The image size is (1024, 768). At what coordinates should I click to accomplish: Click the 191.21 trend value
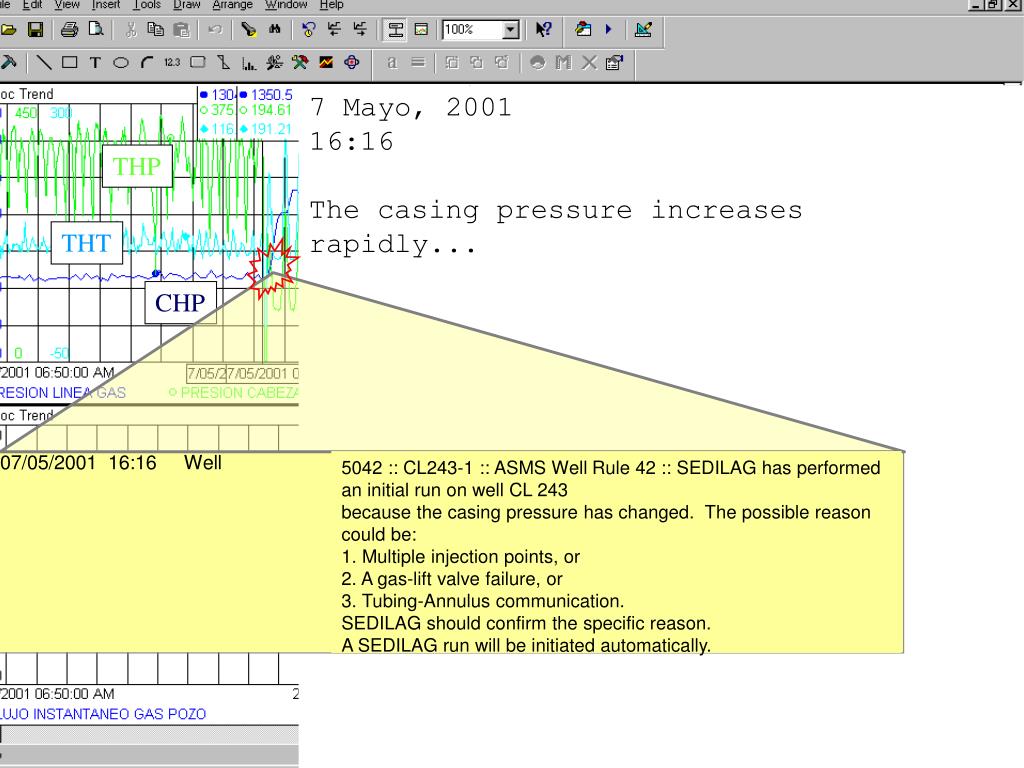pyautogui.click(x=271, y=129)
